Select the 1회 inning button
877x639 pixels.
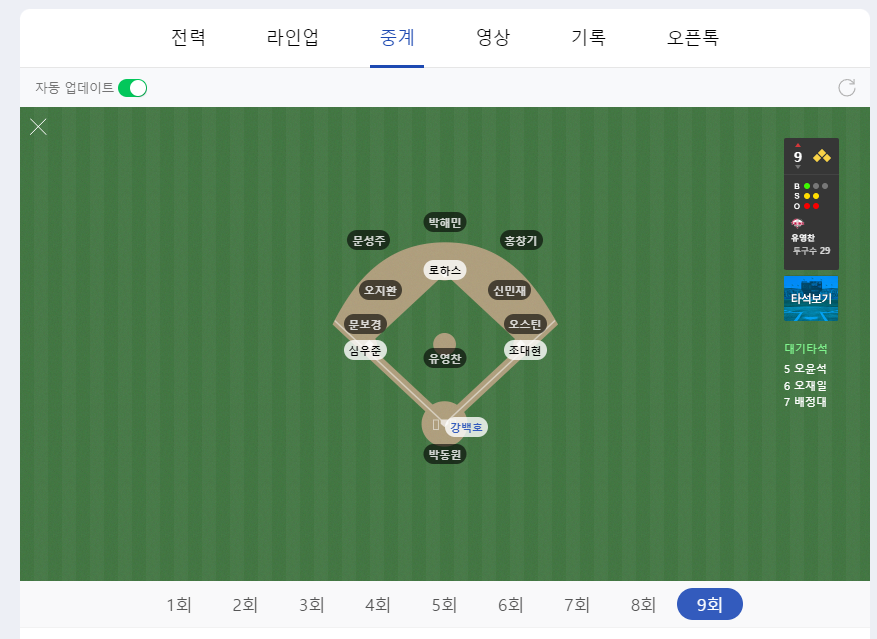pos(177,604)
